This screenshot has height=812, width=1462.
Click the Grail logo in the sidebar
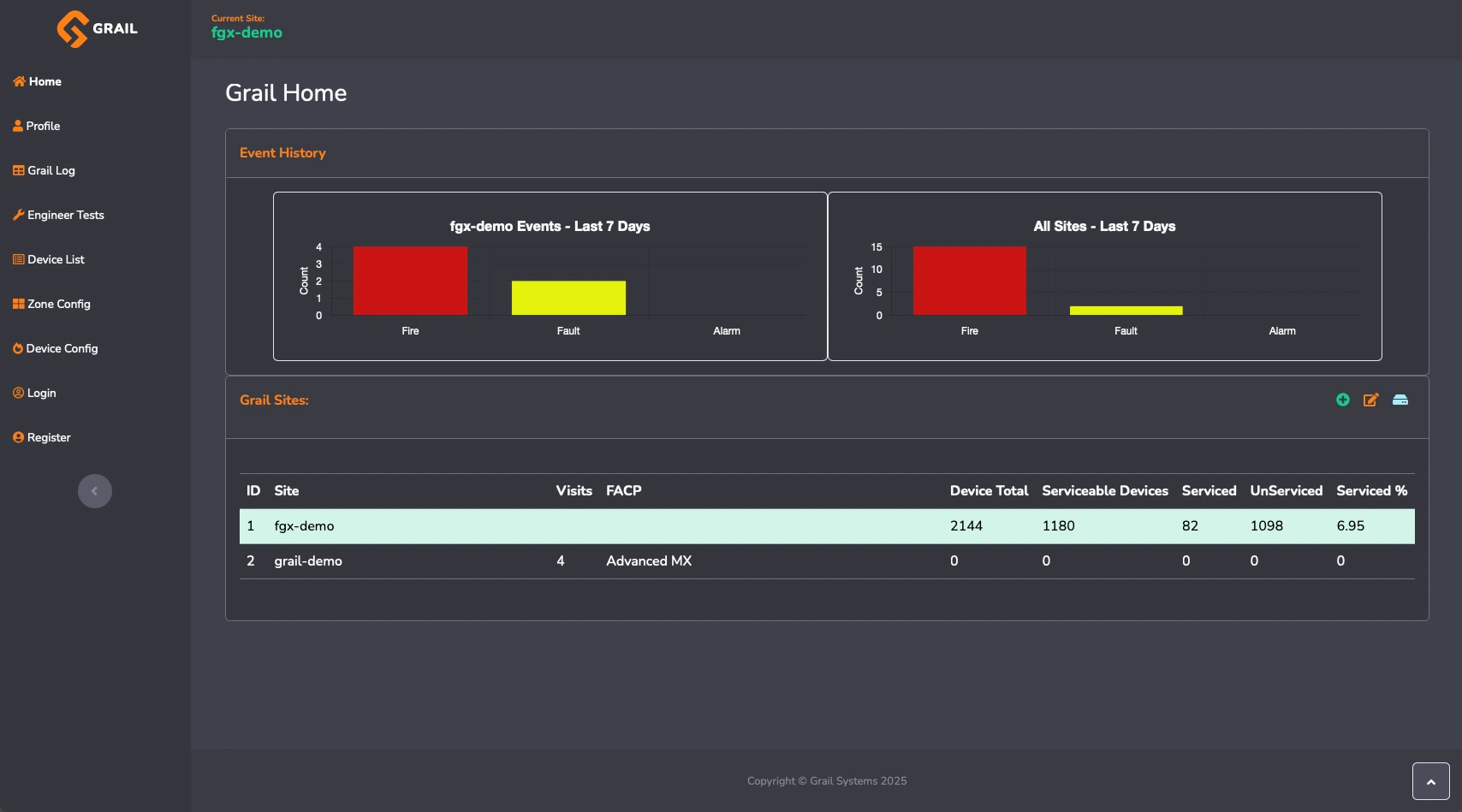point(96,28)
